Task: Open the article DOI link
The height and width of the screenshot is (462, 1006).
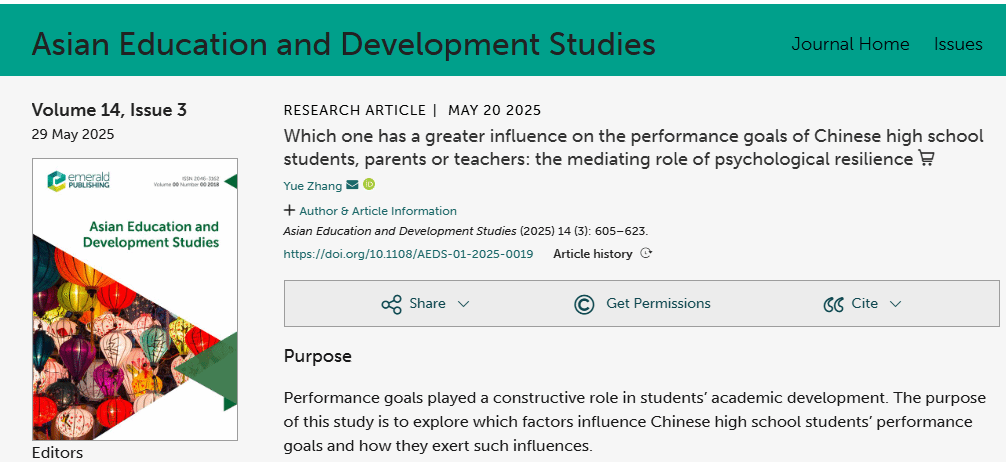Action: pyautogui.click(x=408, y=254)
